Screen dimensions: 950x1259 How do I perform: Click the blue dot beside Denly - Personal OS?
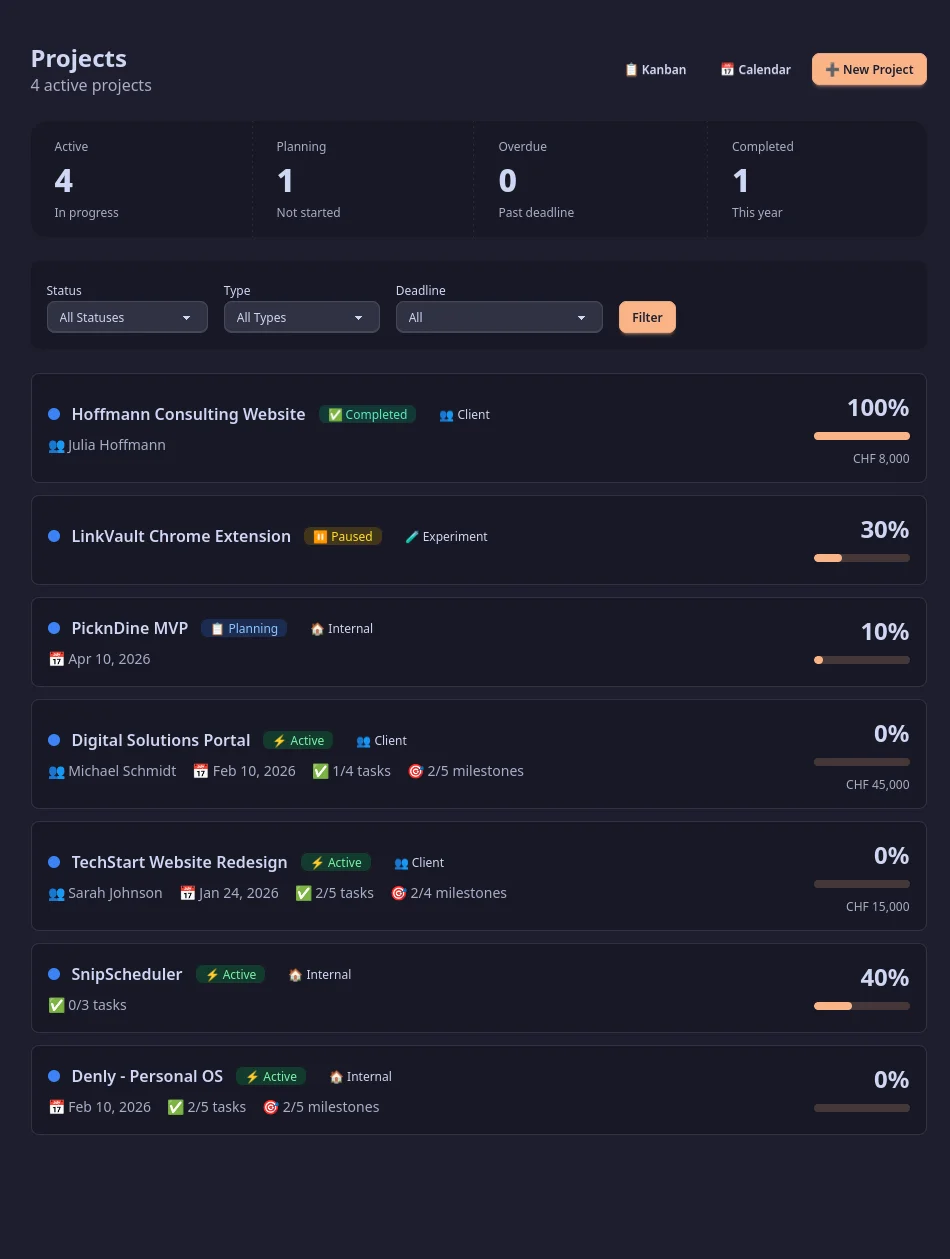pos(54,1076)
